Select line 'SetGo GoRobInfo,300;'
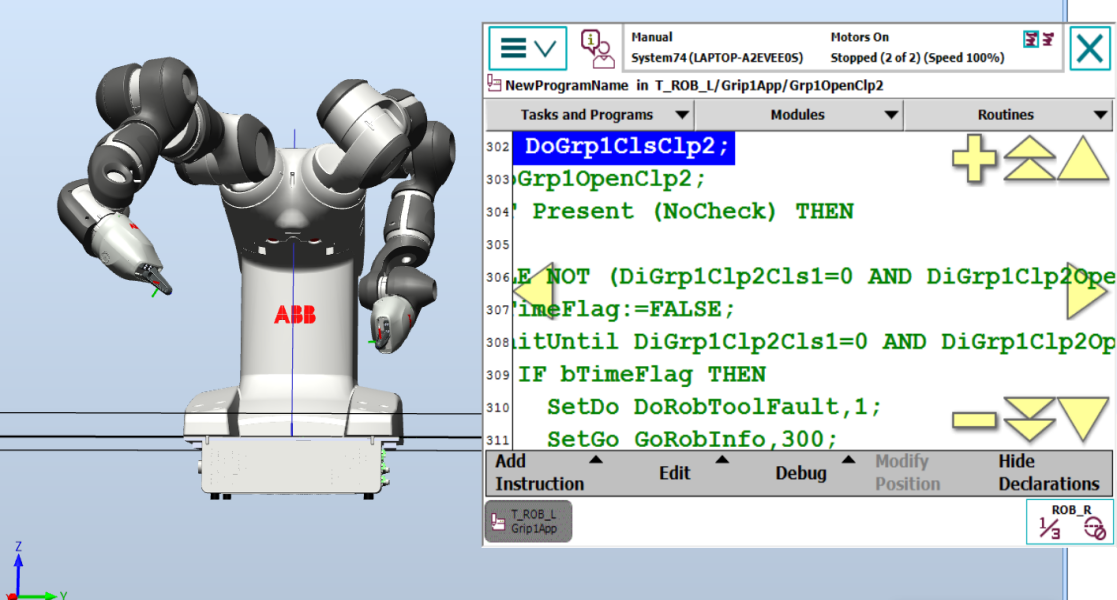This screenshot has width=1117, height=600. click(692, 439)
